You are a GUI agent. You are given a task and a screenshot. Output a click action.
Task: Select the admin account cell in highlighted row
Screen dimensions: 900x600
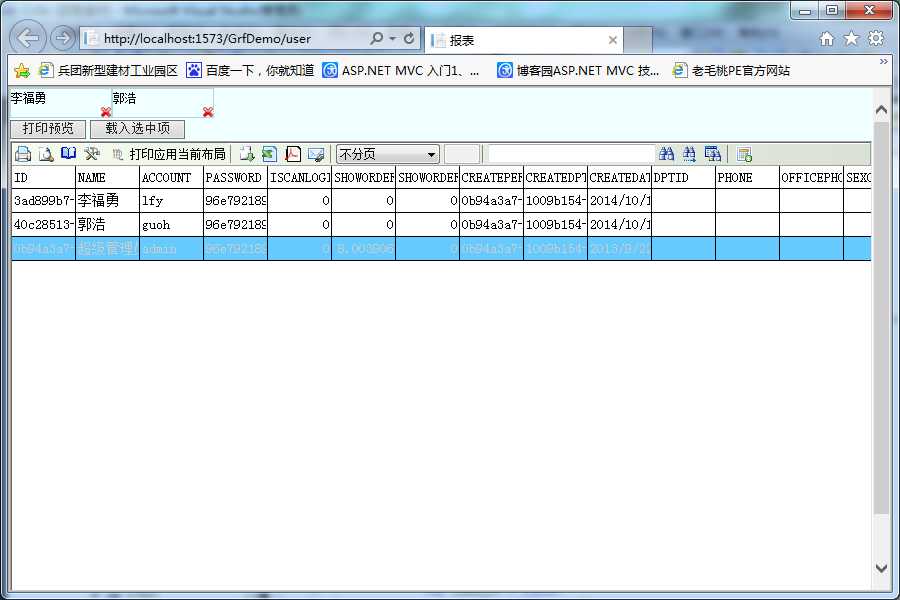pyautogui.click(x=171, y=249)
